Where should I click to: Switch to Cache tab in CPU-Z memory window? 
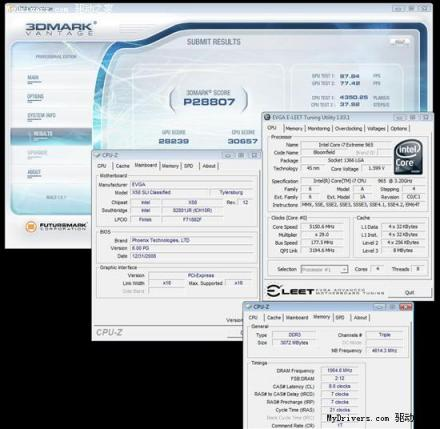pos(274,318)
